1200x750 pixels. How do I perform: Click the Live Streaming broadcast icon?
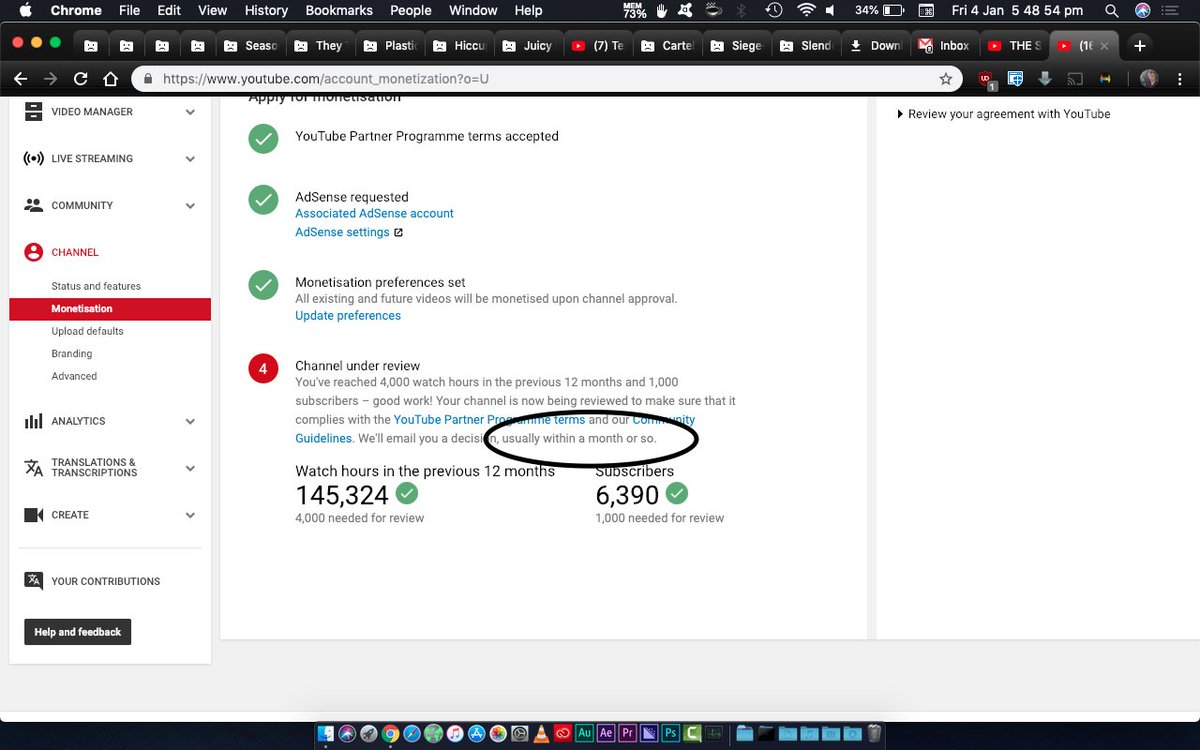pyautogui.click(x=33, y=159)
